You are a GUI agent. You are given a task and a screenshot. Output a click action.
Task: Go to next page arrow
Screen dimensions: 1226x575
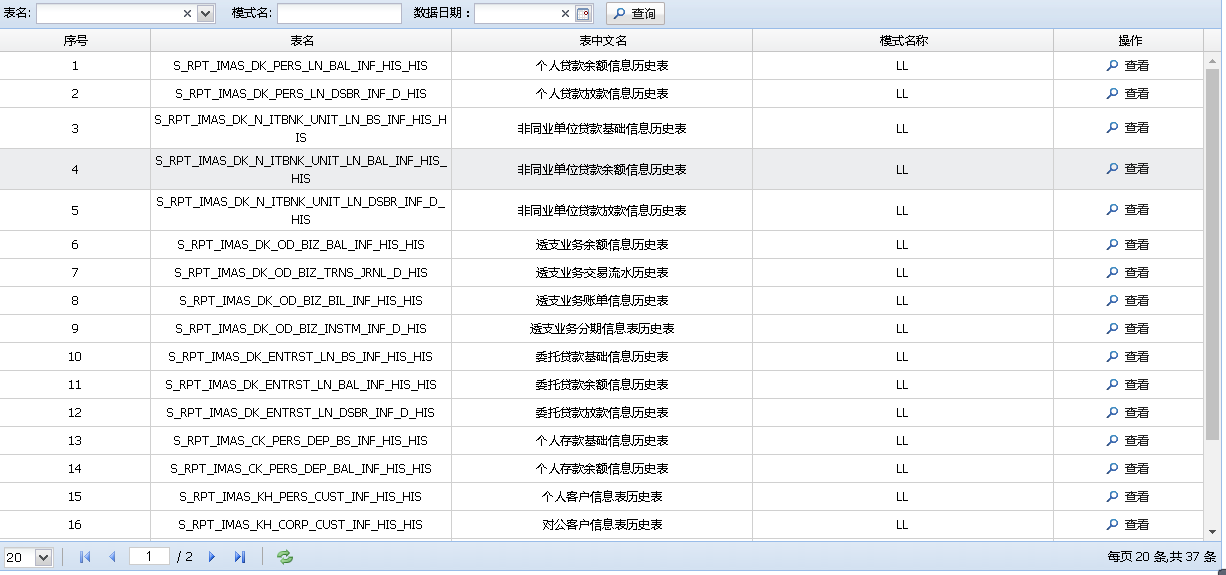[212, 557]
